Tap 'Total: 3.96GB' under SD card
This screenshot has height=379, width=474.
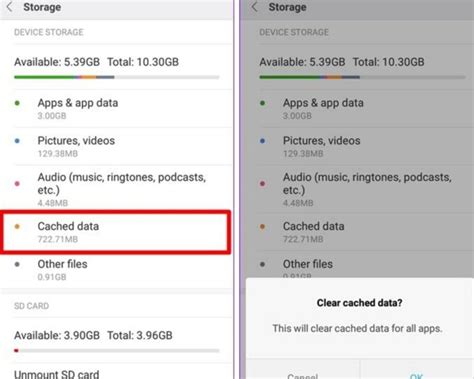point(140,335)
